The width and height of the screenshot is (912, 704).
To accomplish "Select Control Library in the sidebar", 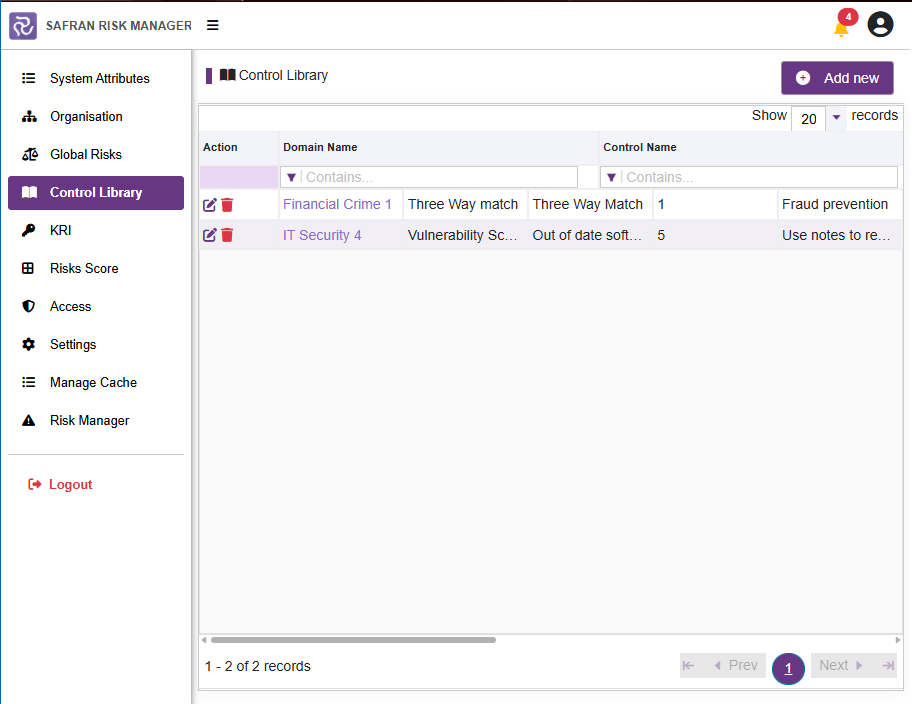I will tap(96, 193).
